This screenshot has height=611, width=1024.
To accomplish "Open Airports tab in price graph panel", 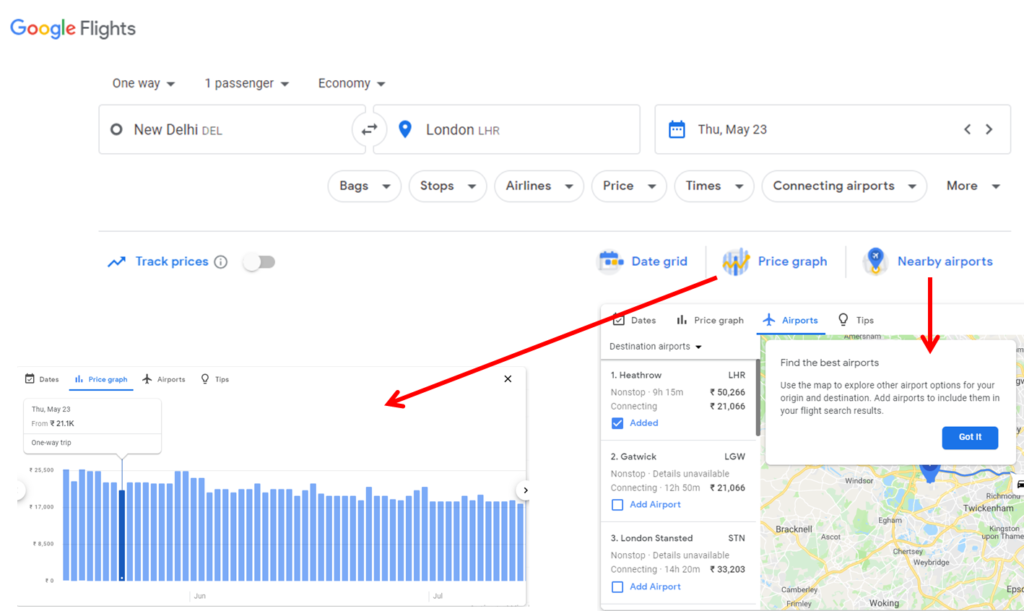I will pos(163,379).
